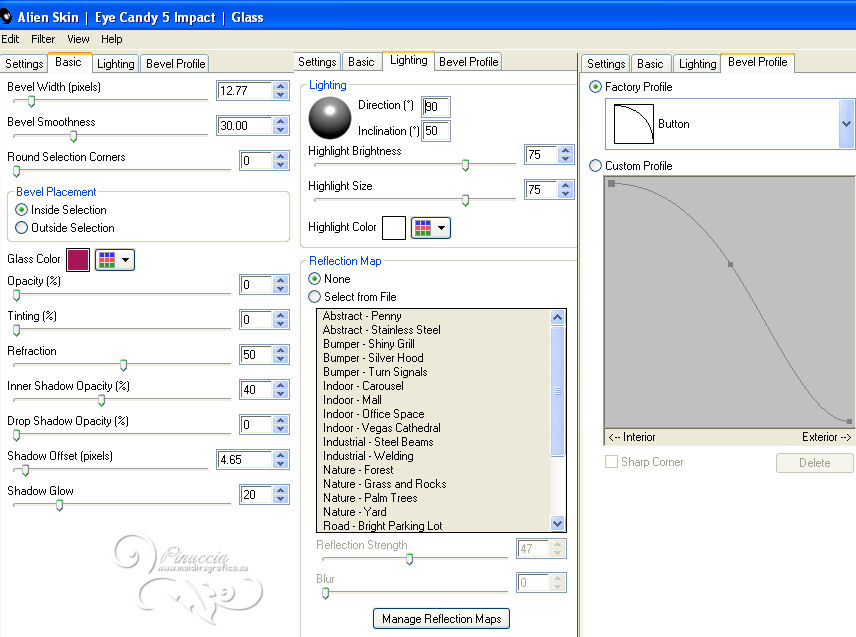
Task: Expand the Factory Profile Button dropdown
Action: click(846, 124)
